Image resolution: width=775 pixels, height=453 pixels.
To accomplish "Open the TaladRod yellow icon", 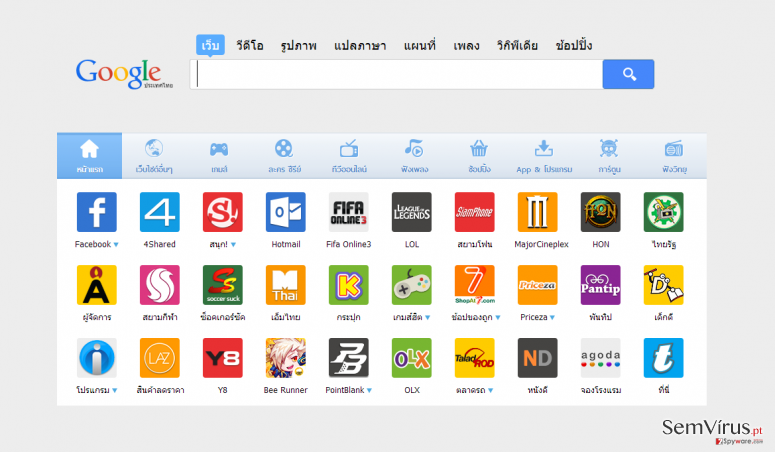I will (474, 358).
